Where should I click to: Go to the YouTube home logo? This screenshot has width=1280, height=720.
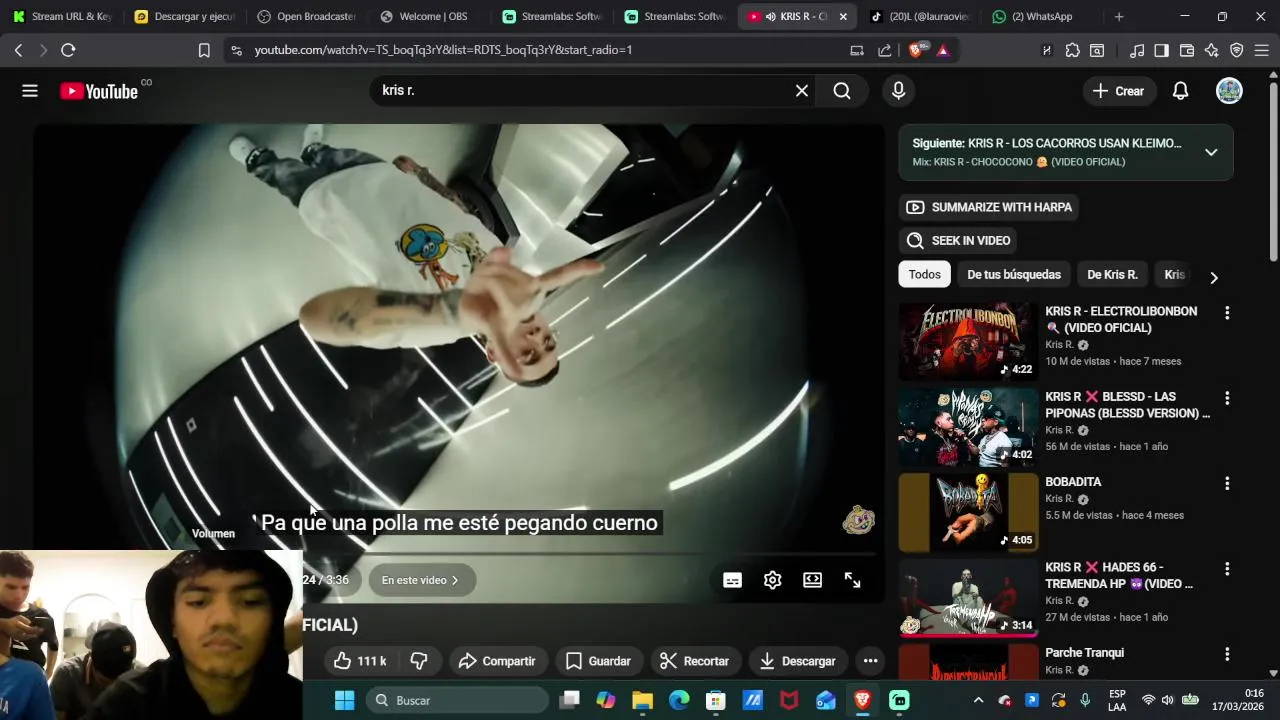(x=99, y=91)
